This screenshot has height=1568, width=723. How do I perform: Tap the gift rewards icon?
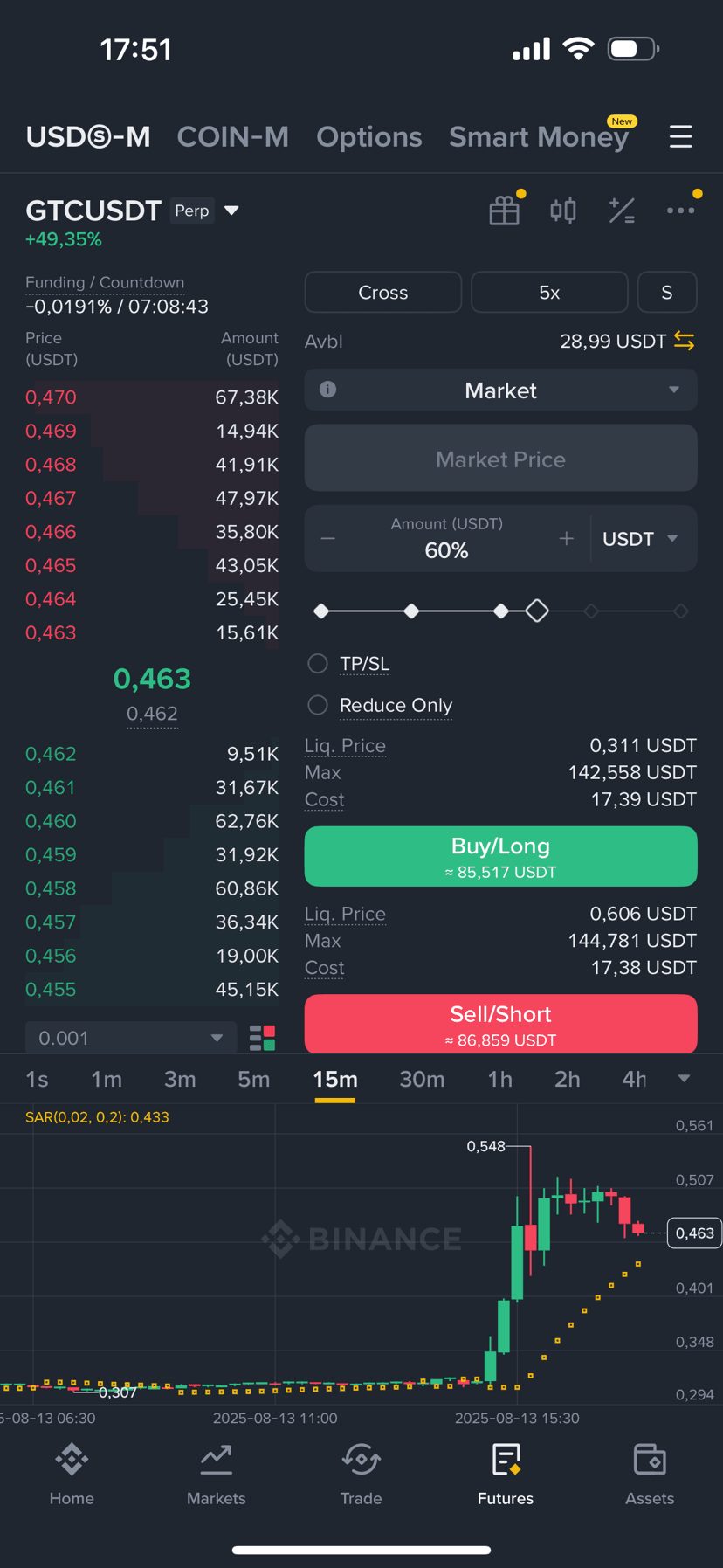point(505,211)
